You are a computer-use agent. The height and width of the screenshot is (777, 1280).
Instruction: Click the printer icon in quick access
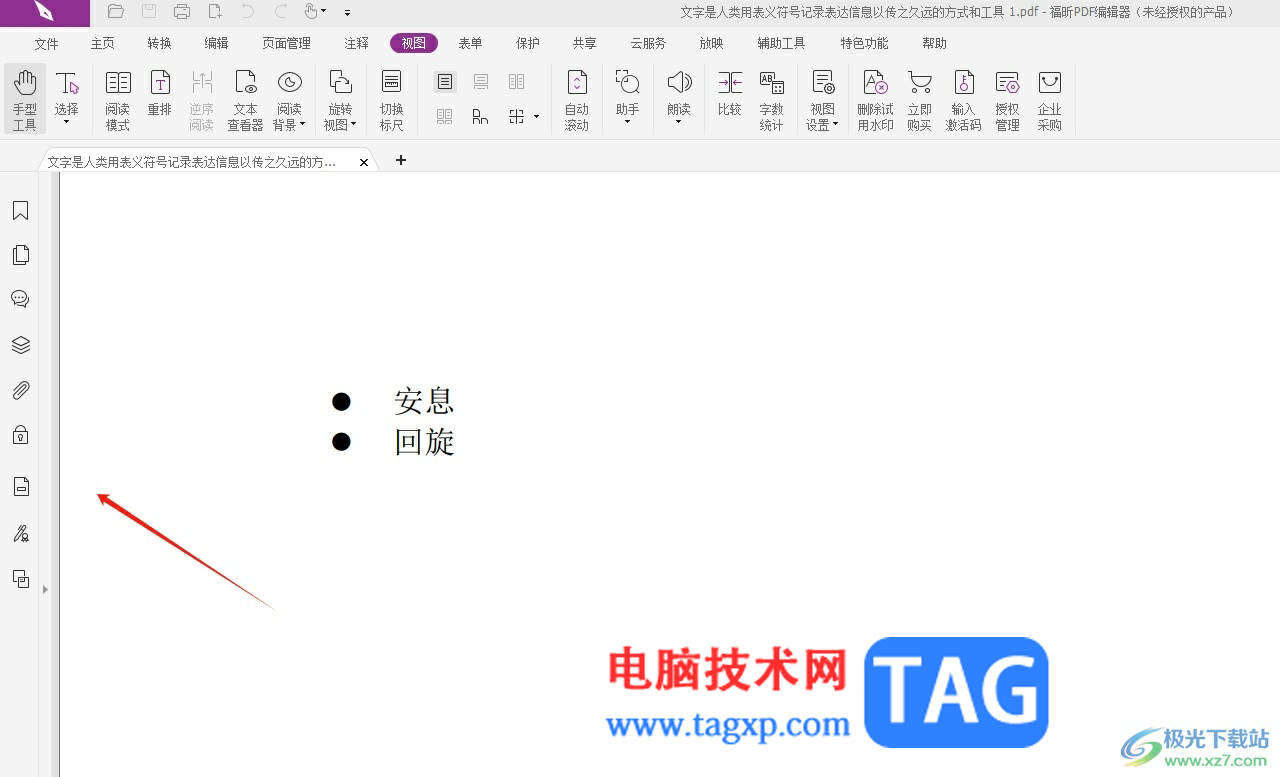click(182, 12)
